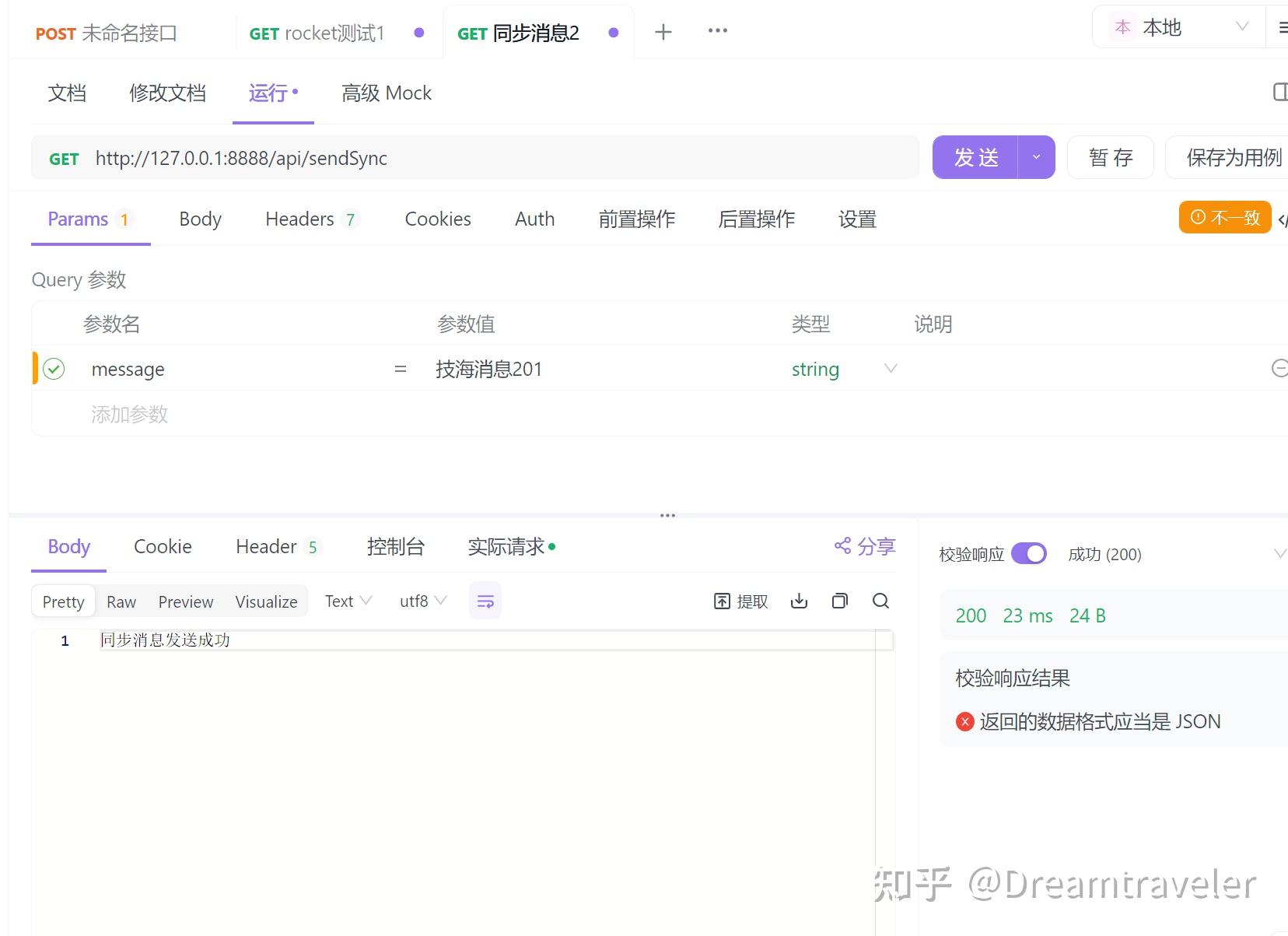Click the 提取 extract icon in response toolbar
This screenshot has height=936, width=1288.
[x=740, y=601]
